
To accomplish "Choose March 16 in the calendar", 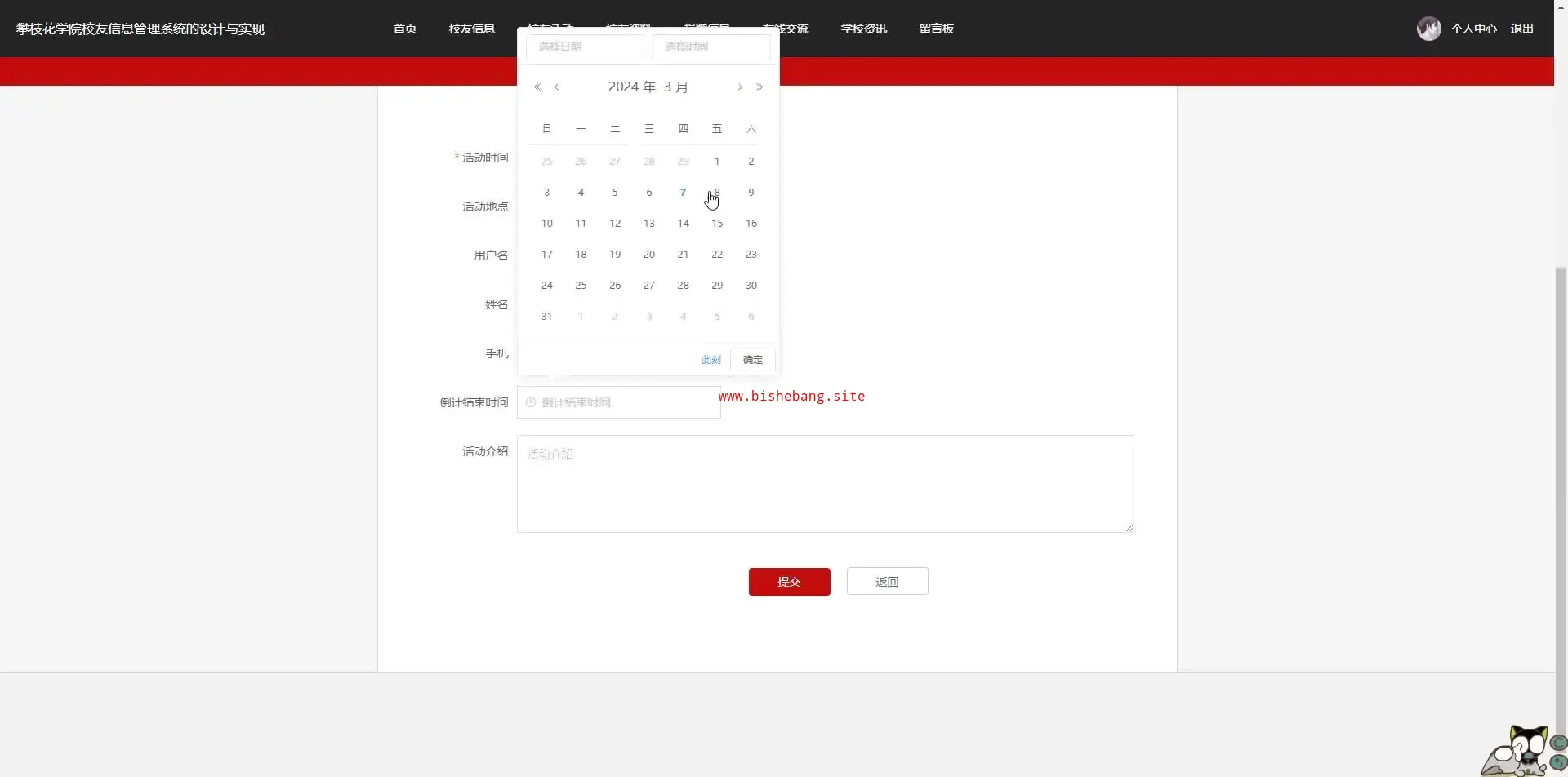I will click(x=751, y=224).
